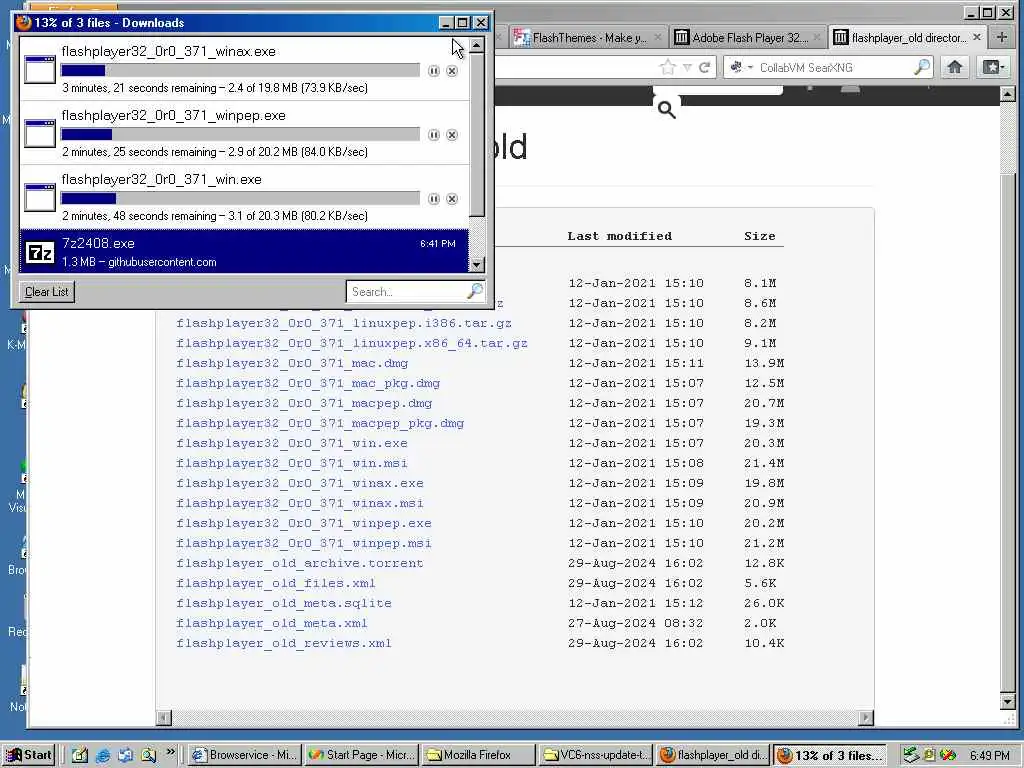Viewport: 1024px width, 768px height.
Task: Click the Archive.org search magnifier on the page
Action: tap(666, 110)
